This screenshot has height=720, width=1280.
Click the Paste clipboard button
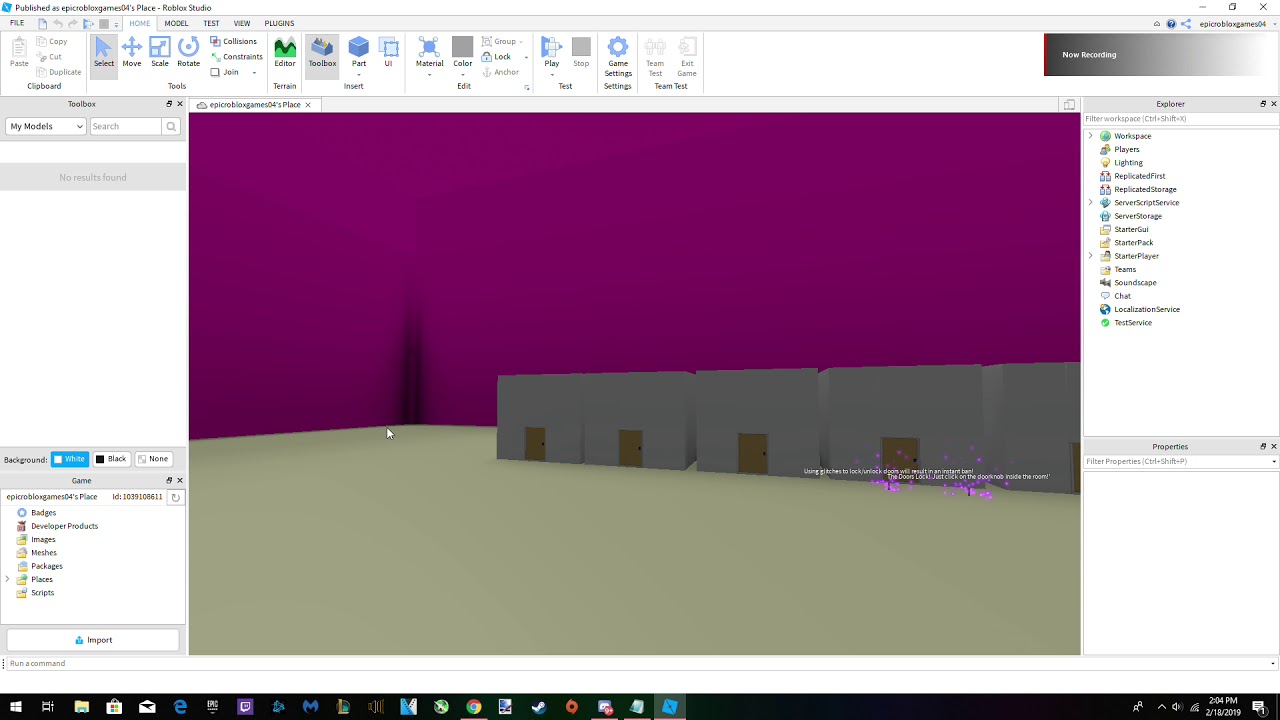pyautogui.click(x=19, y=53)
